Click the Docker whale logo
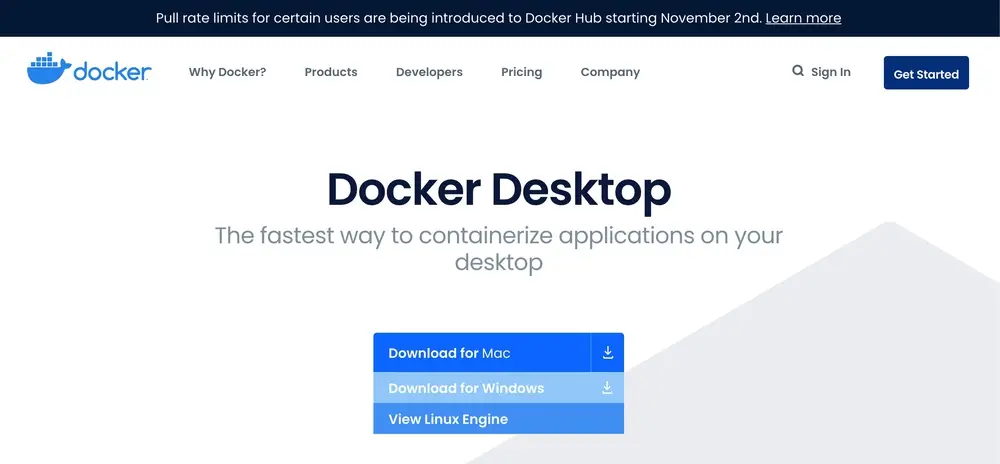The image size is (1000, 464). pyautogui.click(x=89, y=68)
